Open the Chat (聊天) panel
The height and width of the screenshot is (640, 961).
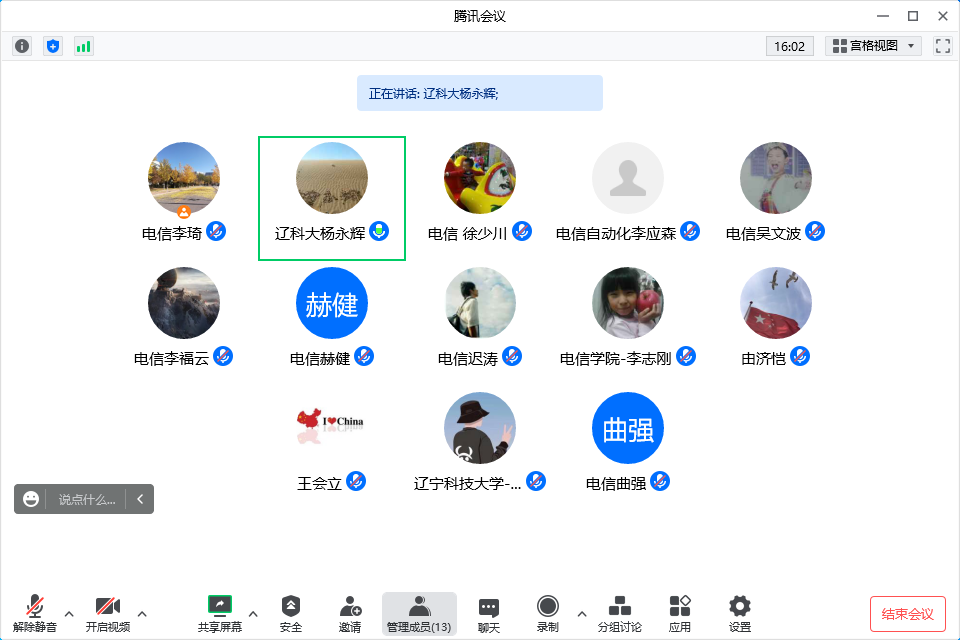pyautogui.click(x=488, y=613)
